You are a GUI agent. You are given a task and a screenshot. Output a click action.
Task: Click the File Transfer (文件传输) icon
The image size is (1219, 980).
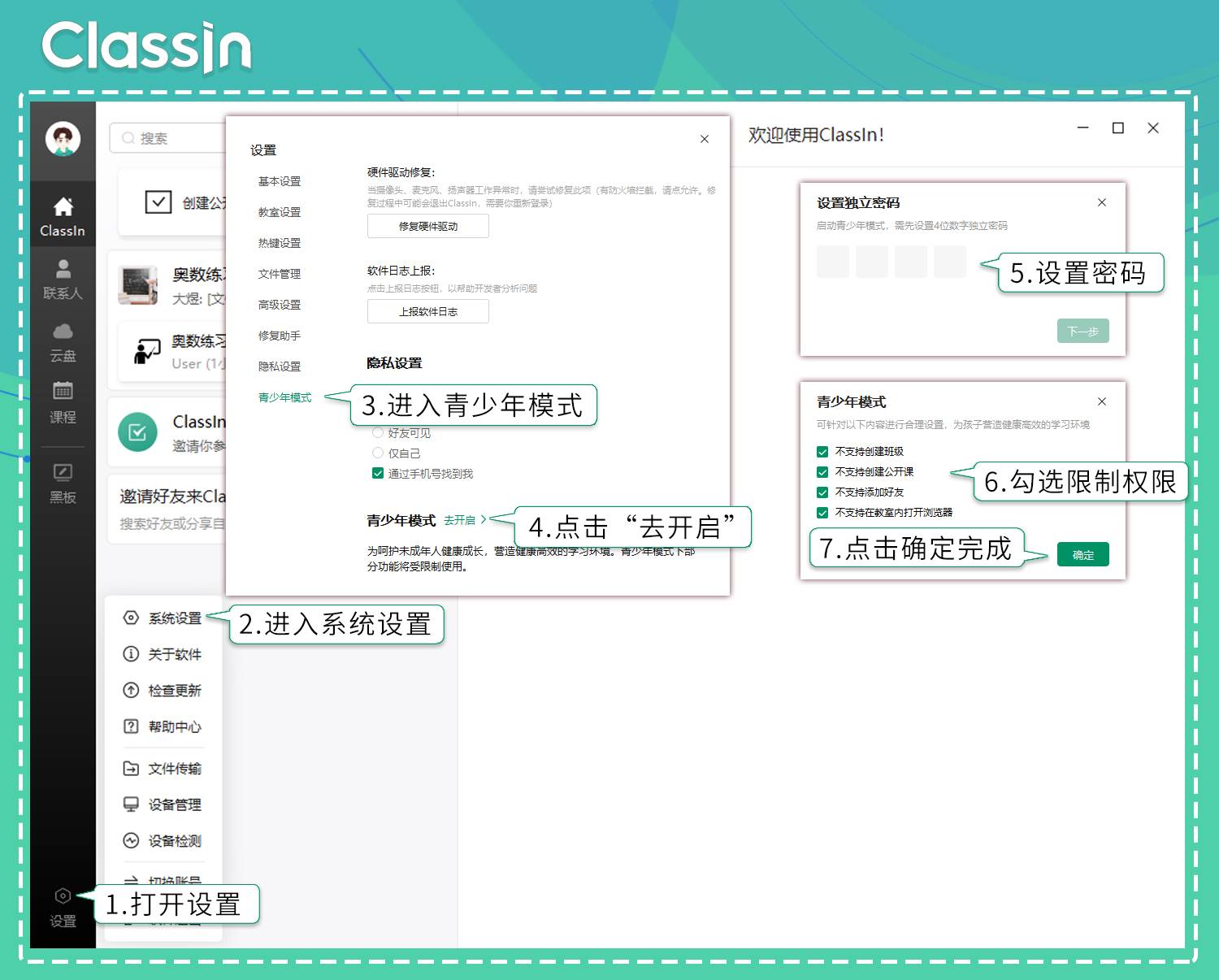tap(131, 768)
